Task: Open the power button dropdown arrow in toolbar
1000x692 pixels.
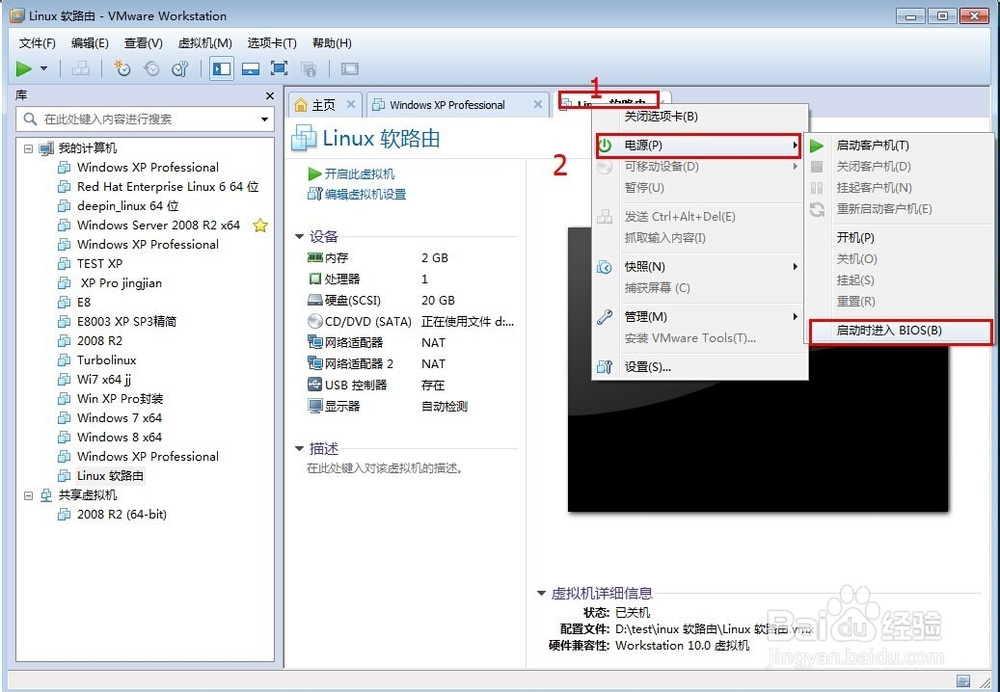Action: tap(43, 68)
